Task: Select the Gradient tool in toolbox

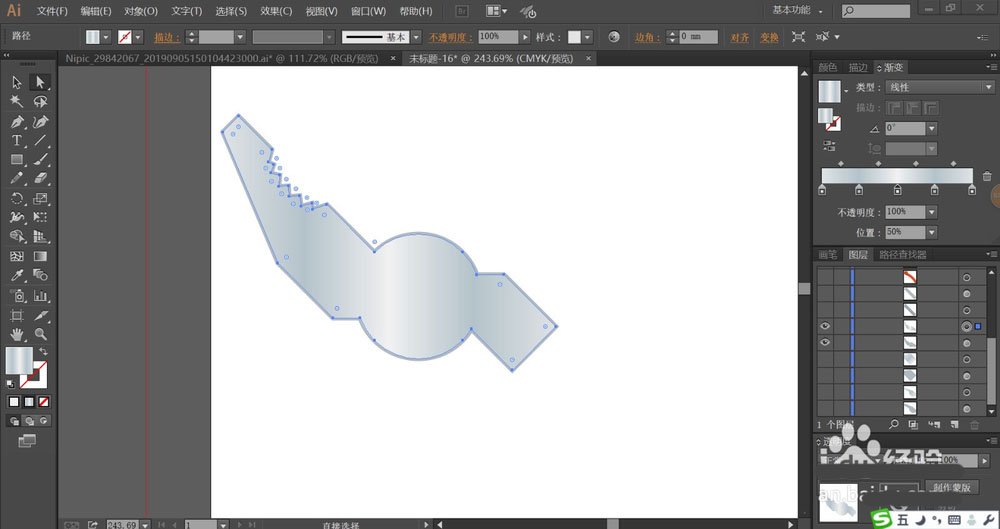Action: click(40, 256)
